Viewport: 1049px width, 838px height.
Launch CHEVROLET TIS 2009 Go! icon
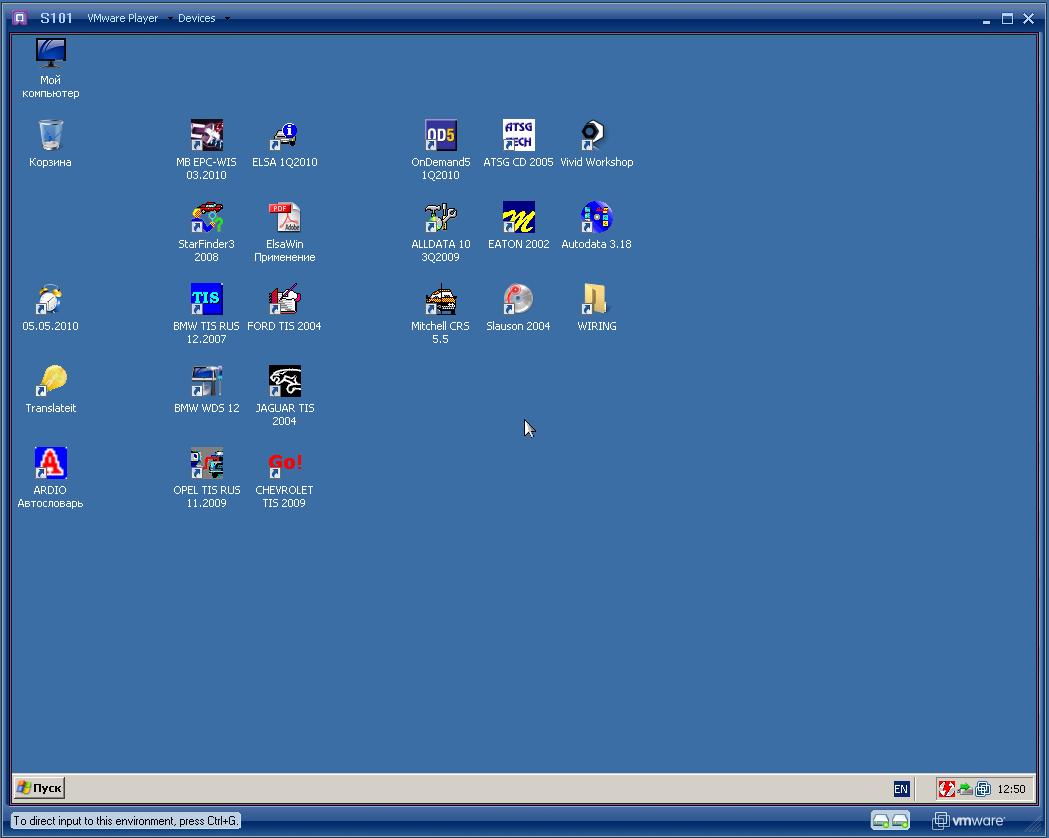285,464
